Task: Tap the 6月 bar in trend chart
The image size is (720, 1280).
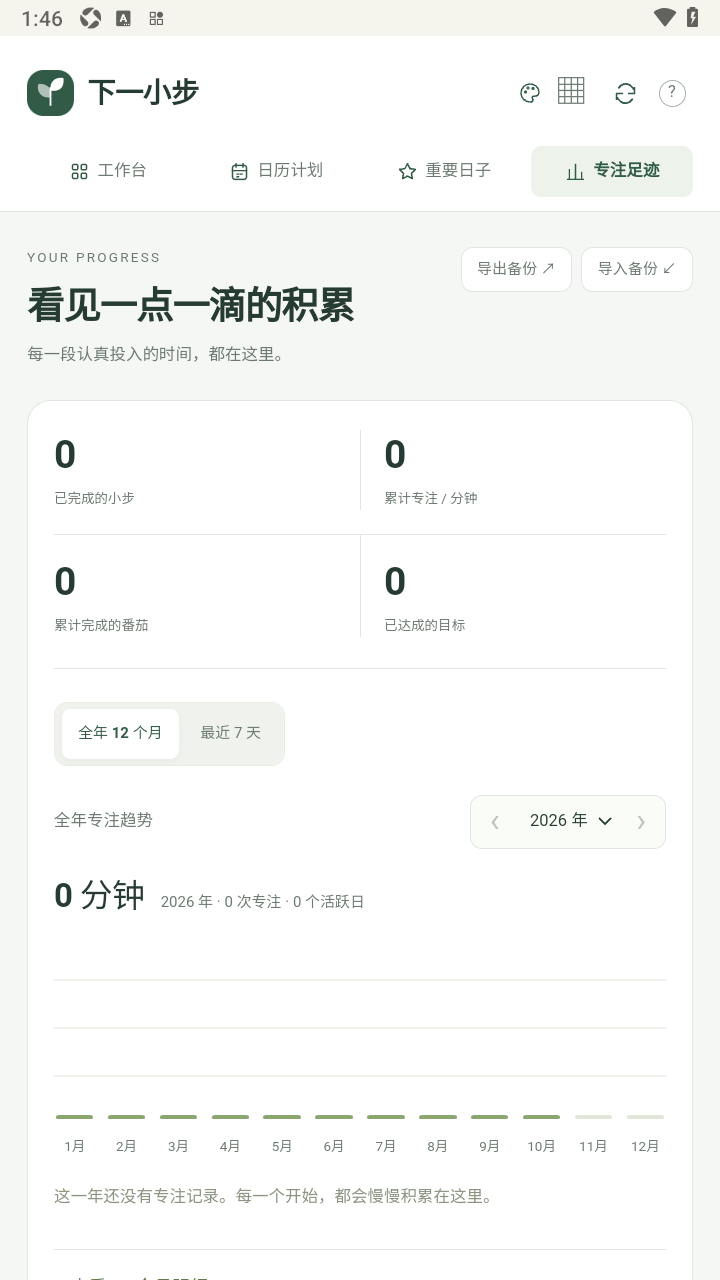Action: pos(334,1117)
